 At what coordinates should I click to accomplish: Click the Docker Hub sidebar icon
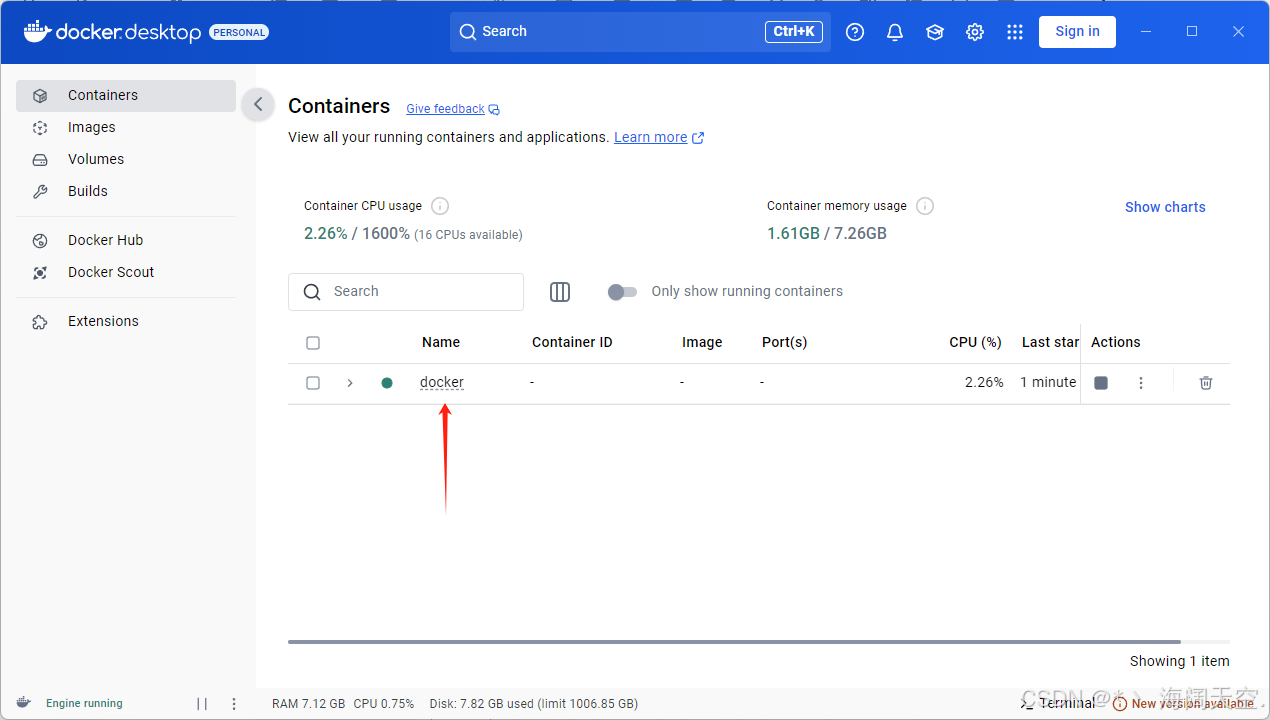[40, 241]
